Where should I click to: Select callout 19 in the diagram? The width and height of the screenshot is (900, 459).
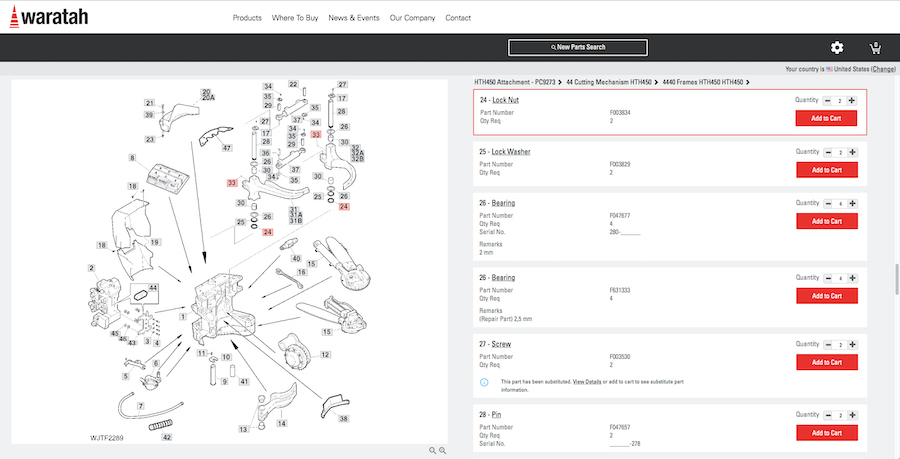click(x=154, y=242)
